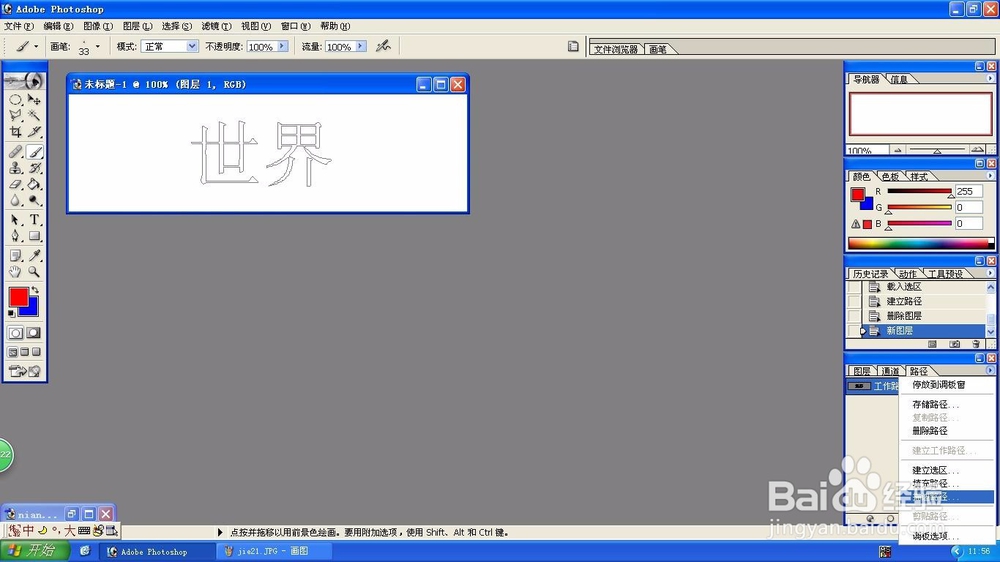1000x562 pixels.
Task: Select the Zoom magnifier tool
Action: click(x=34, y=272)
